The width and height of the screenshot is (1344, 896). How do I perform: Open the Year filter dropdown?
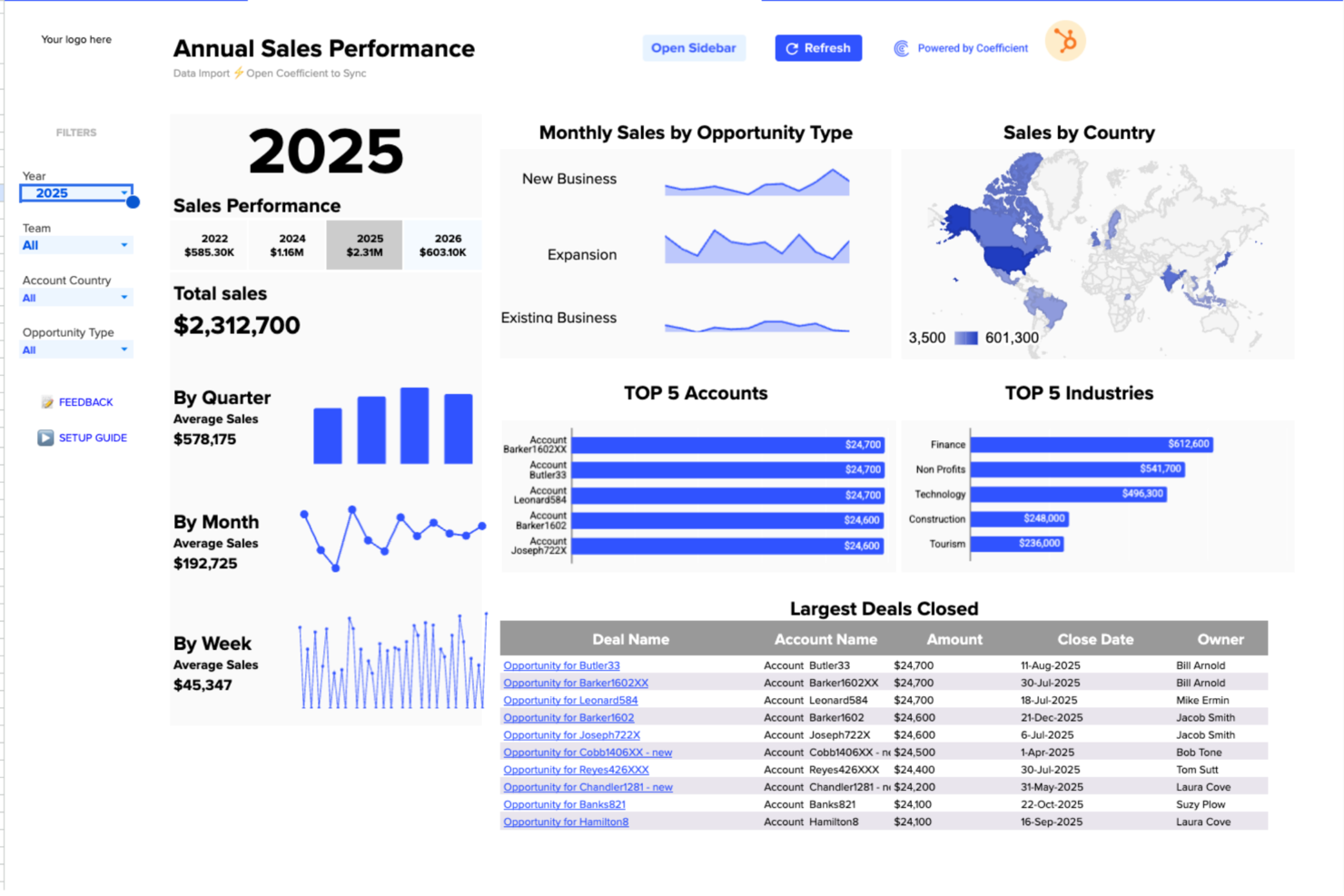75,192
